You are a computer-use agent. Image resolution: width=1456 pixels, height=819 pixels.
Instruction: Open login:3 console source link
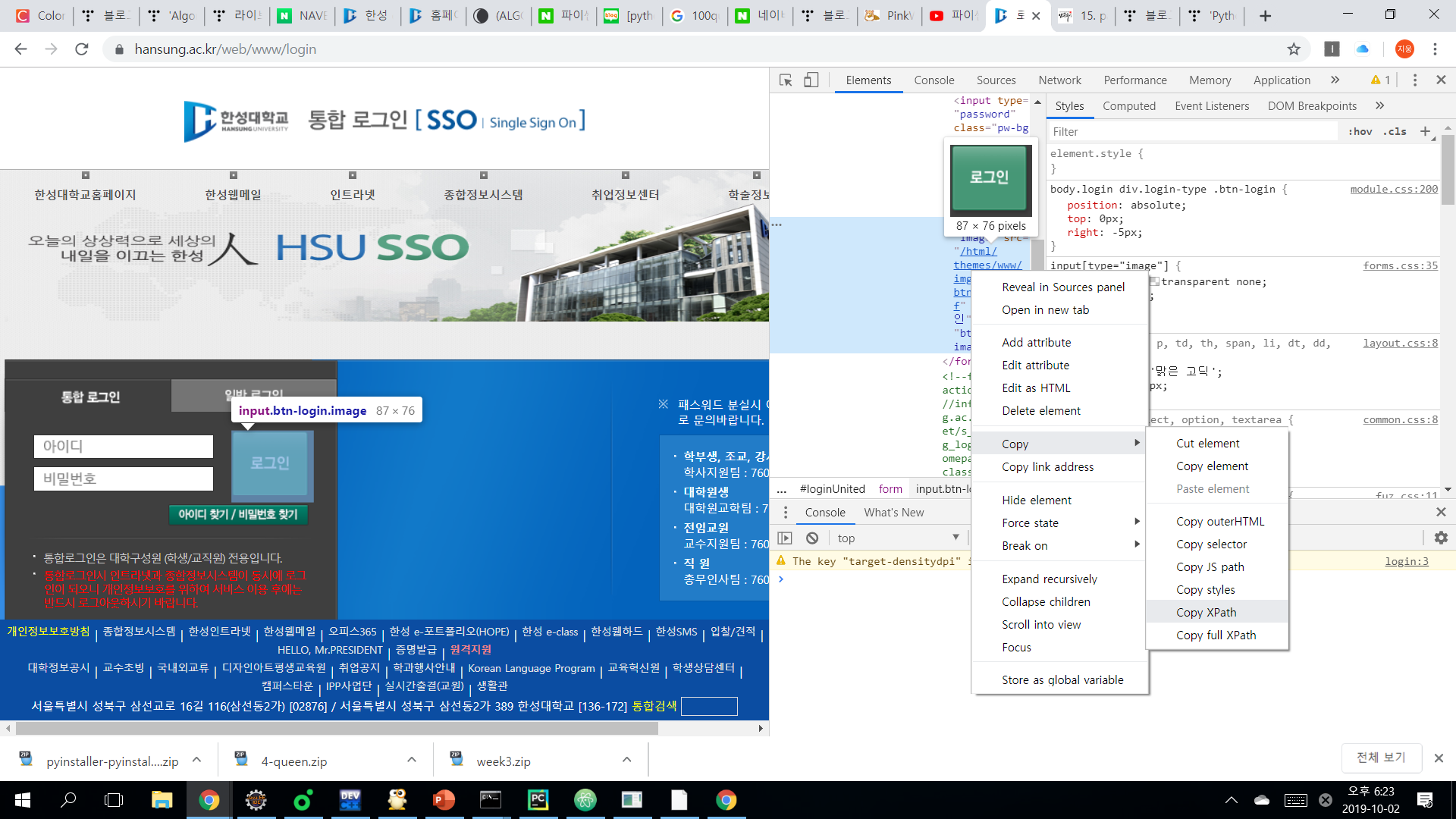coord(1407,561)
